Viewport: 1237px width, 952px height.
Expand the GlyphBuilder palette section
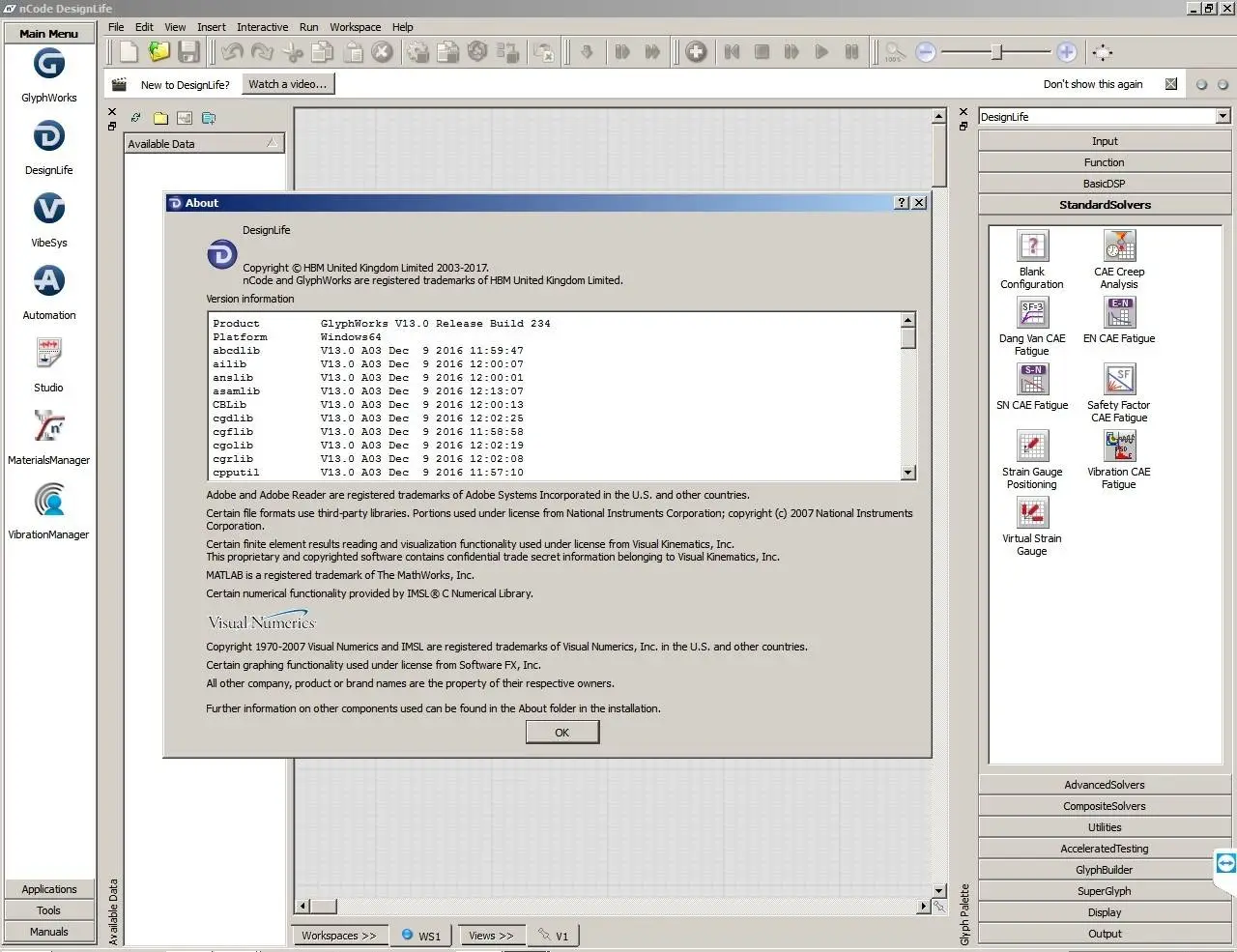point(1105,870)
